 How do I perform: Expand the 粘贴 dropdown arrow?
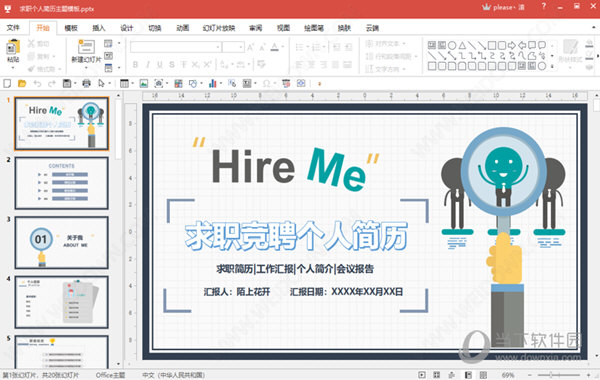13,68
